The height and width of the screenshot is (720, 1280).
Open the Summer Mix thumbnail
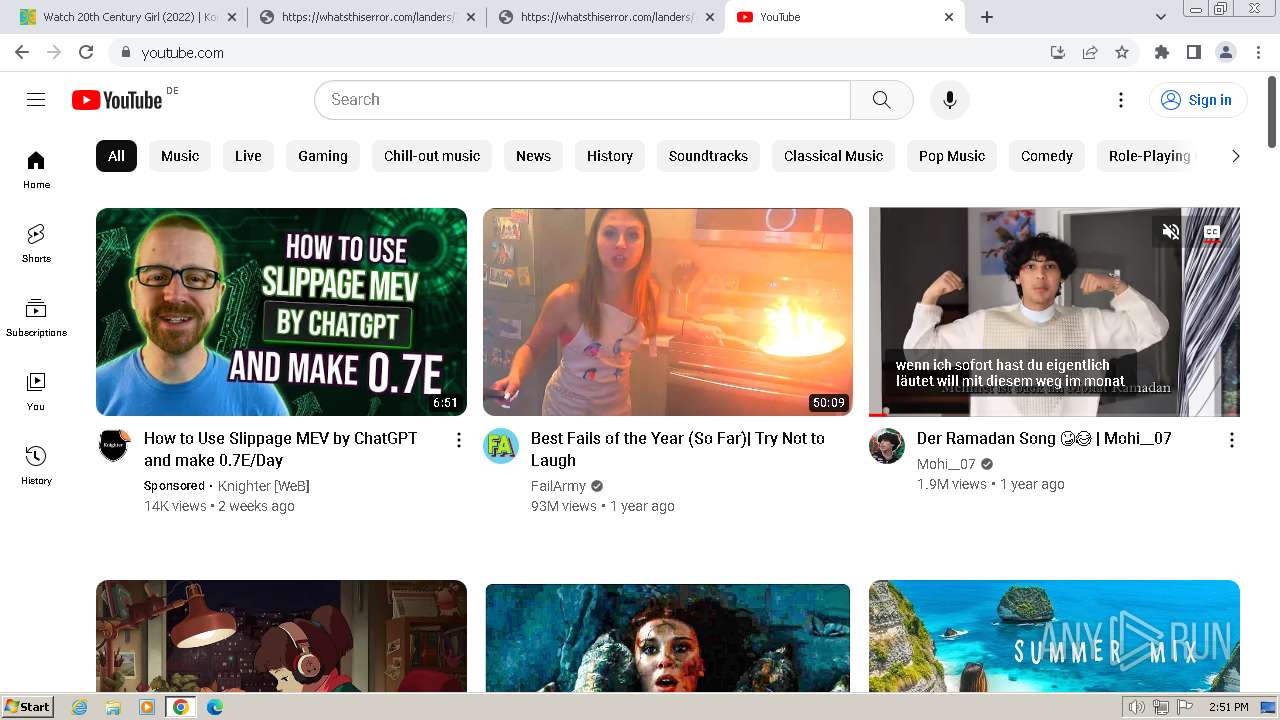1054,636
